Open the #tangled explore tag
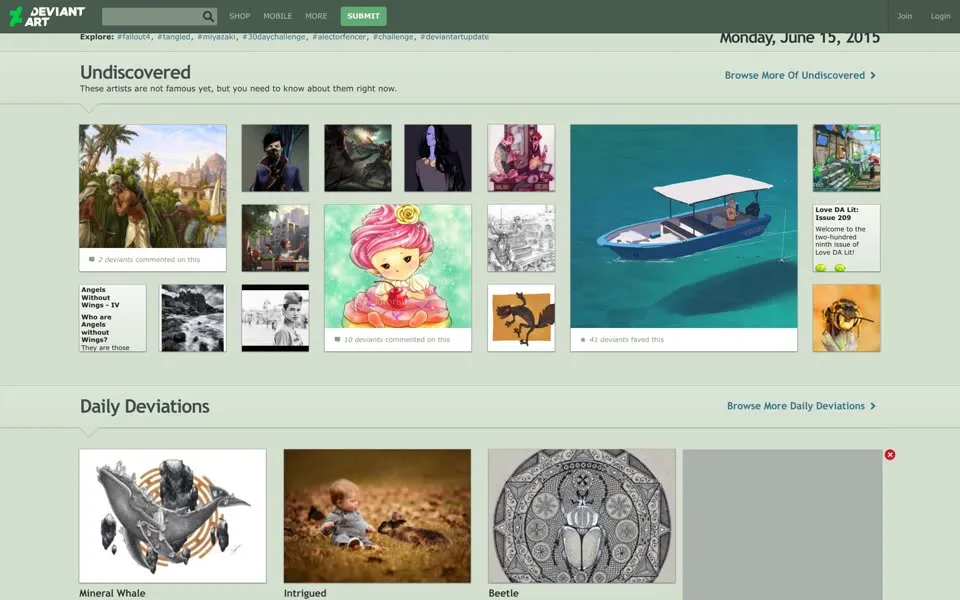This screenshot has width=960, height=600. tap(174, 37)
